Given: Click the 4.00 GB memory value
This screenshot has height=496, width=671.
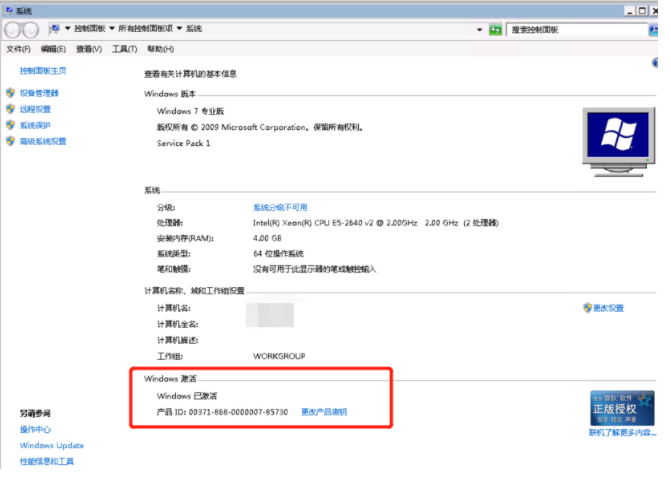Looking at the screenshot, I should pos(267,238).
